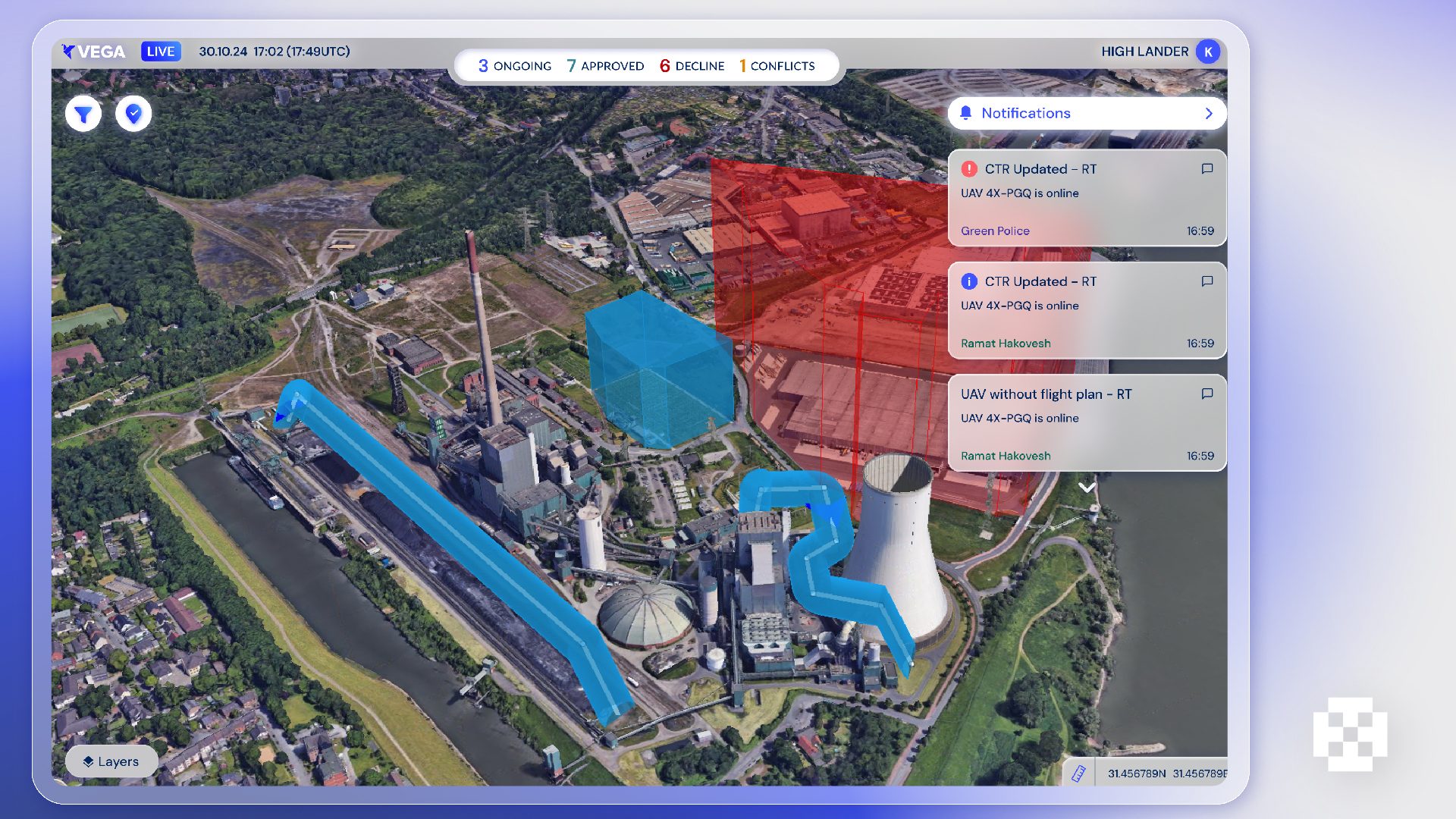1456x819 pixels.
Task: Click the VEGA logo
Action: point(95,52)
